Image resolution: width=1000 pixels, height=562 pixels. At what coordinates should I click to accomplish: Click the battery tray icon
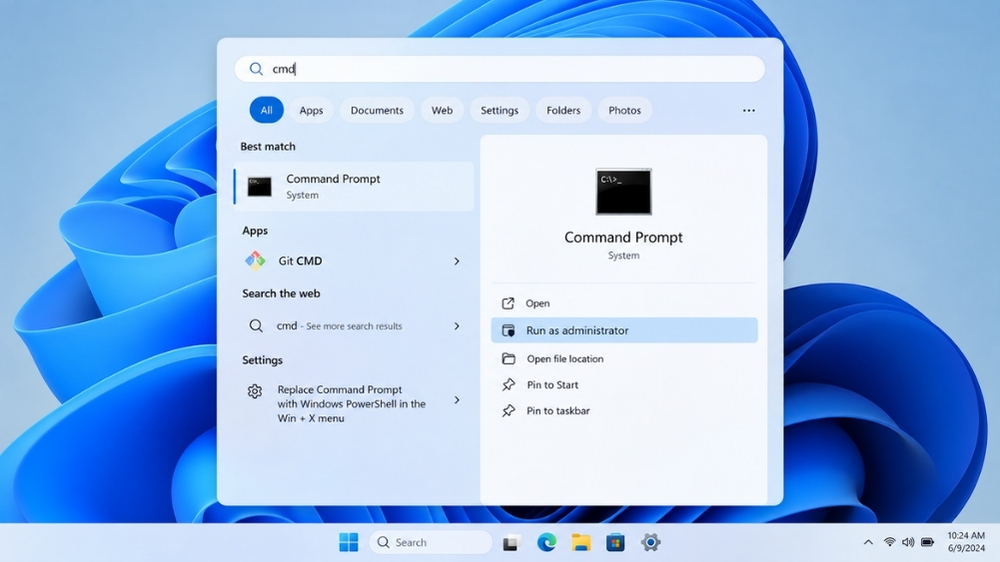927,542
